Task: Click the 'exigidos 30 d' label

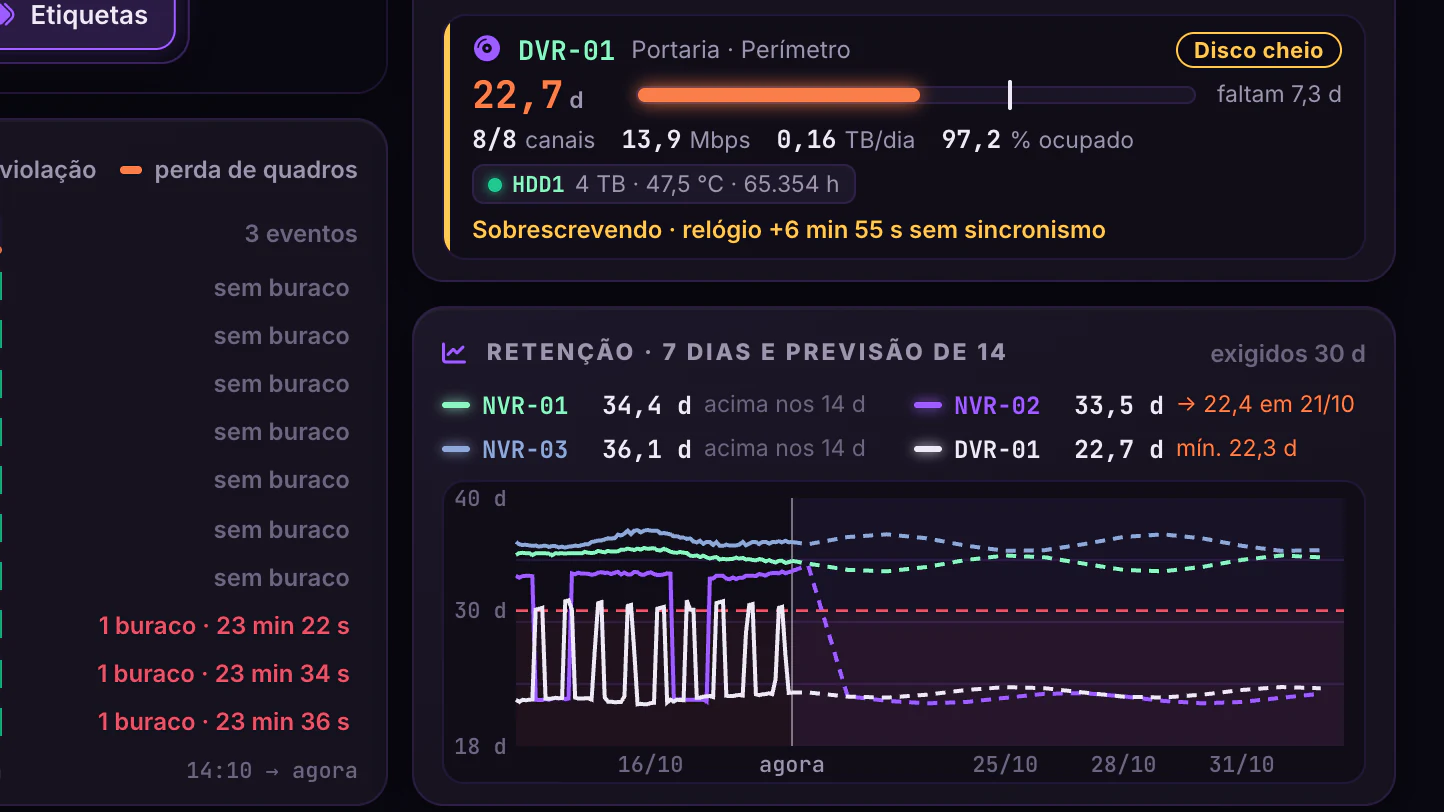Action: (x=1288, y=354)
